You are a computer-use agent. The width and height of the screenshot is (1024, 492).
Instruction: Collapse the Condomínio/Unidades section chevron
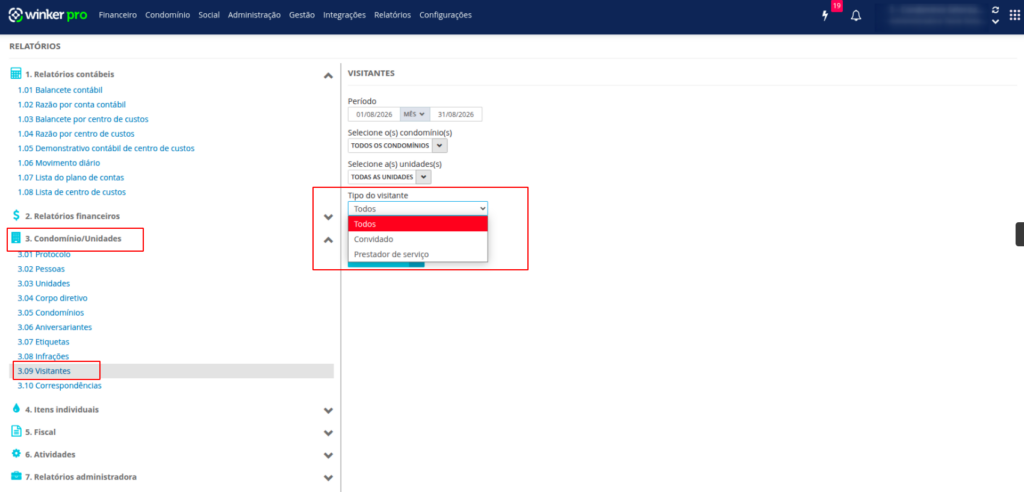tap(328, 240)
